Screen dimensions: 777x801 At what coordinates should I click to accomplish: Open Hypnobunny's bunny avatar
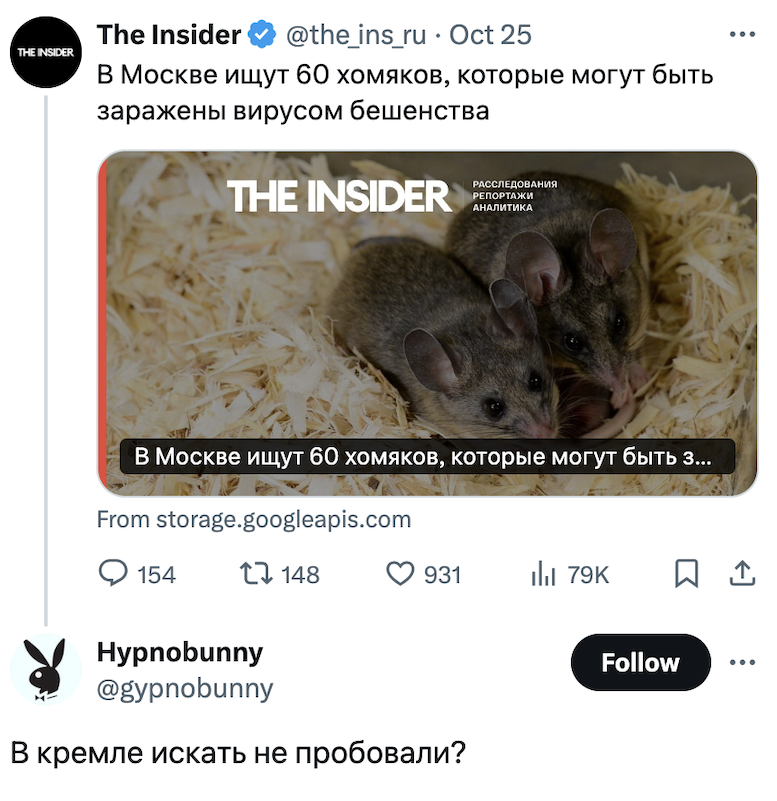tap(45, 670)
